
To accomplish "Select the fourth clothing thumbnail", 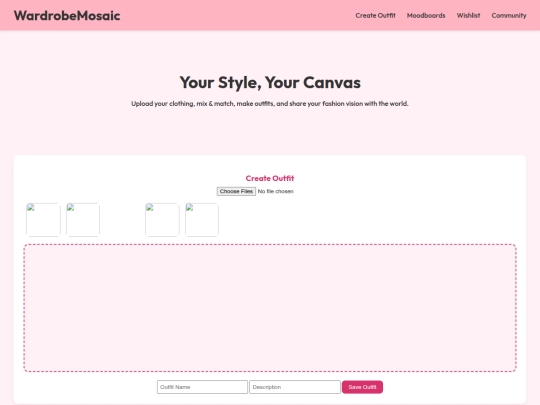I will point(202,220).
